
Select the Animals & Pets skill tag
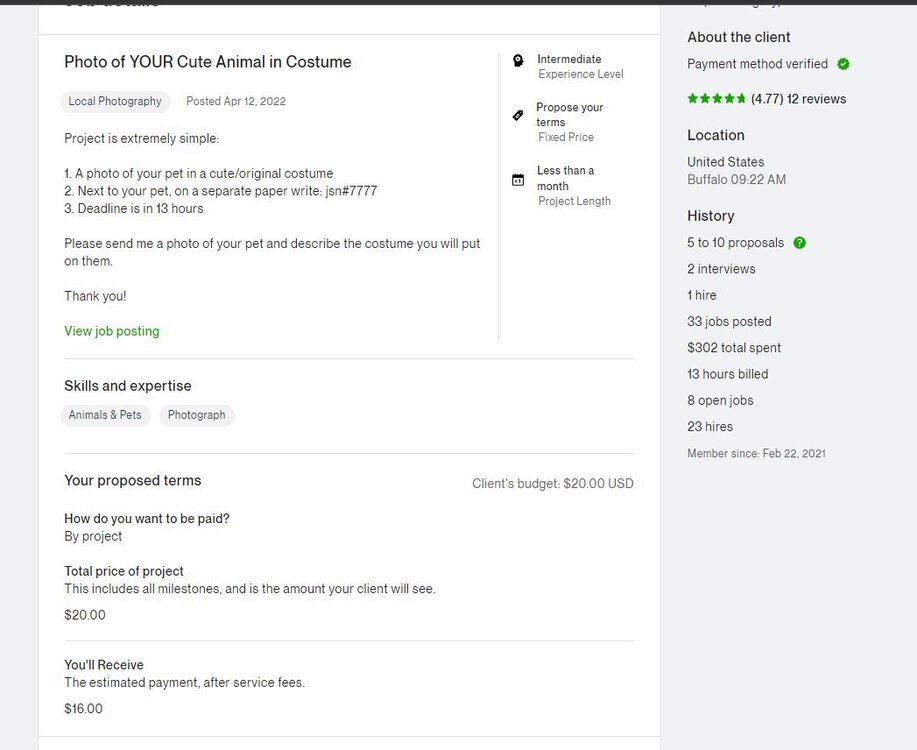pyautogui.click(x=105, y=415)
